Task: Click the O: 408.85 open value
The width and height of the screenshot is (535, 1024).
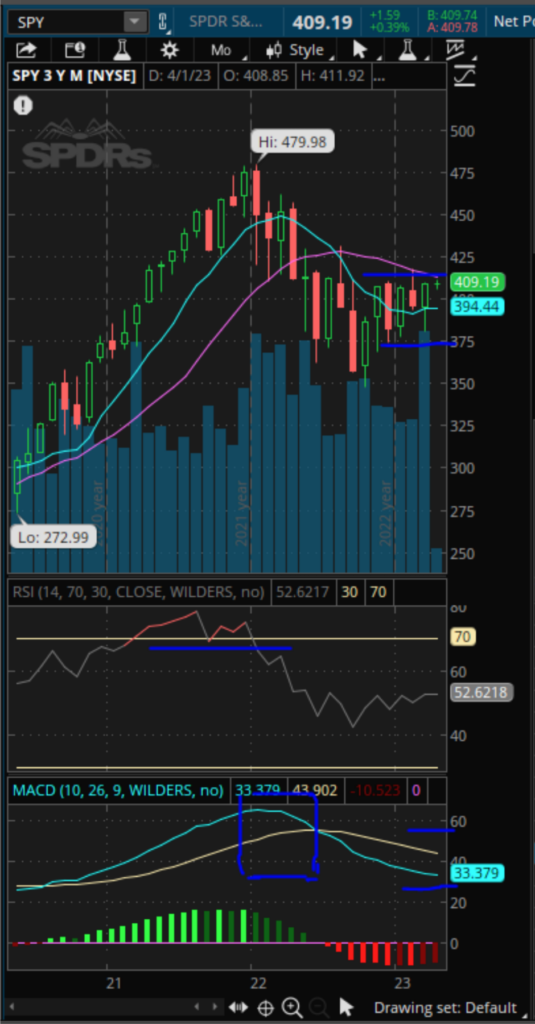Action: pyautogui.click(x=255, y=76)
